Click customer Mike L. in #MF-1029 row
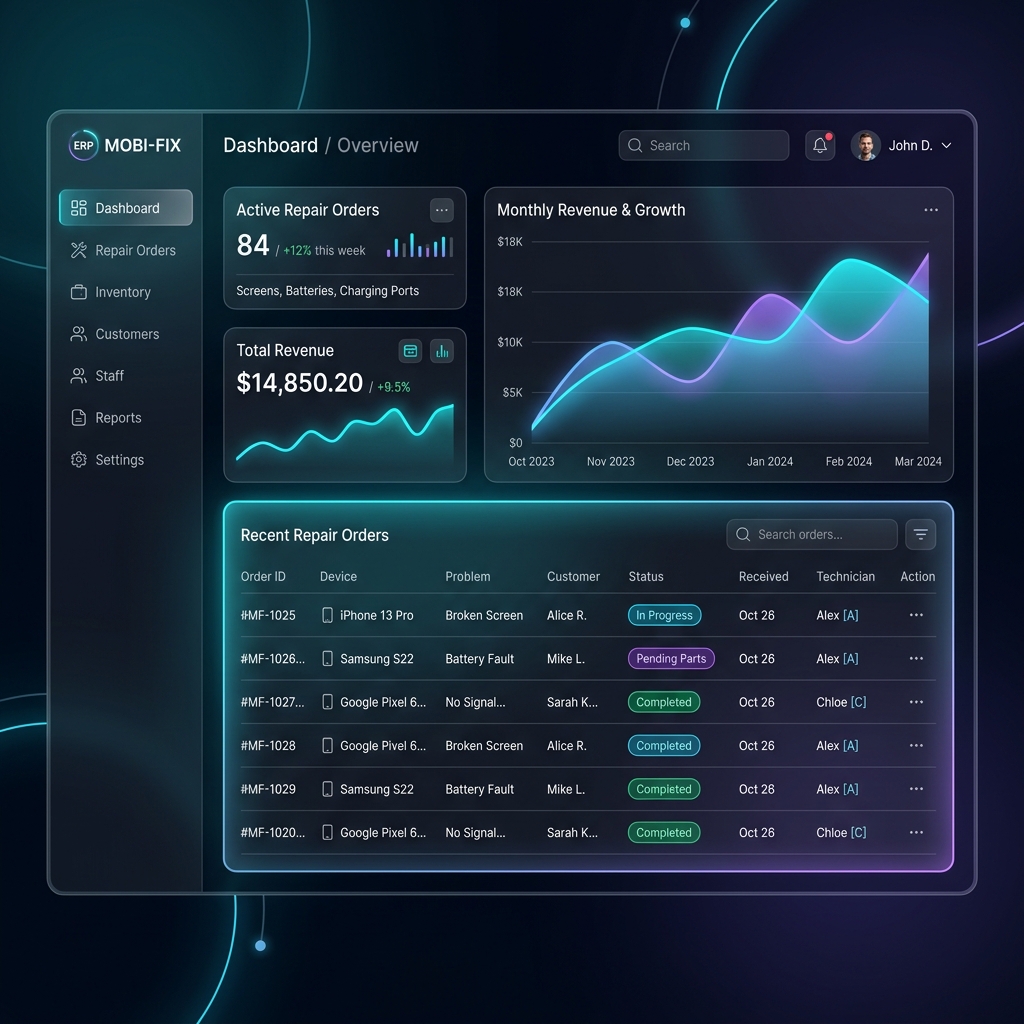Screen dimensions: 1024x1024 566,789
